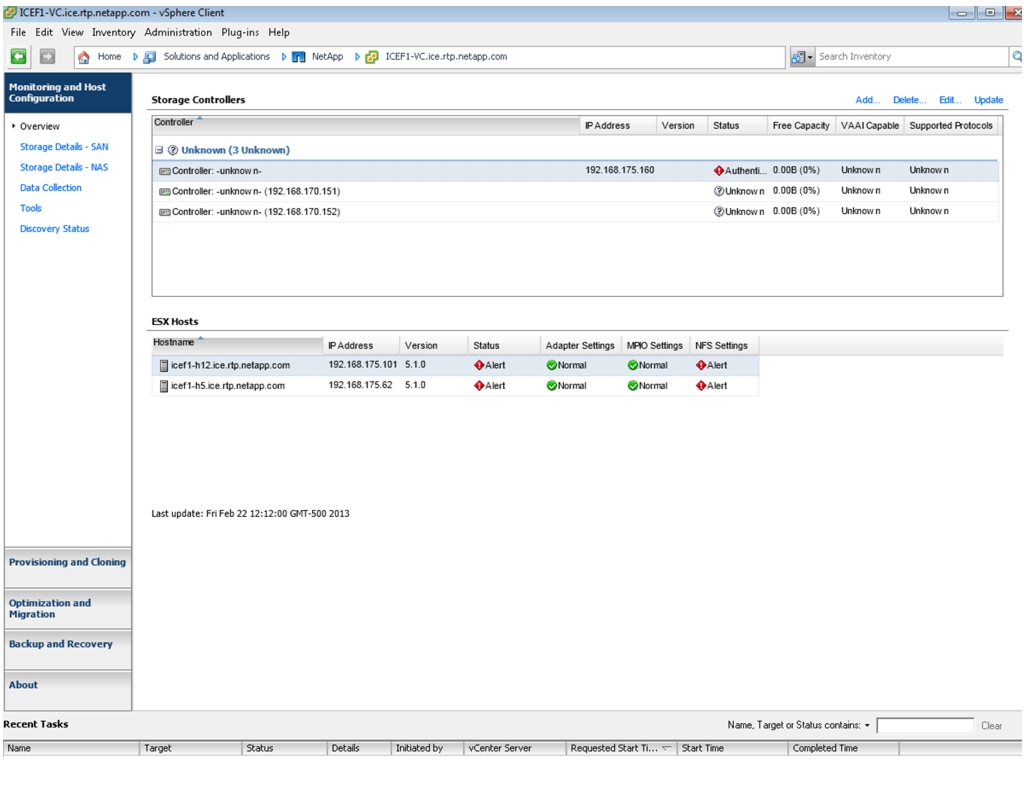Click the Clear button in Recent Tasks
This screenshot has height=802, width=1024.
point(991,726)
